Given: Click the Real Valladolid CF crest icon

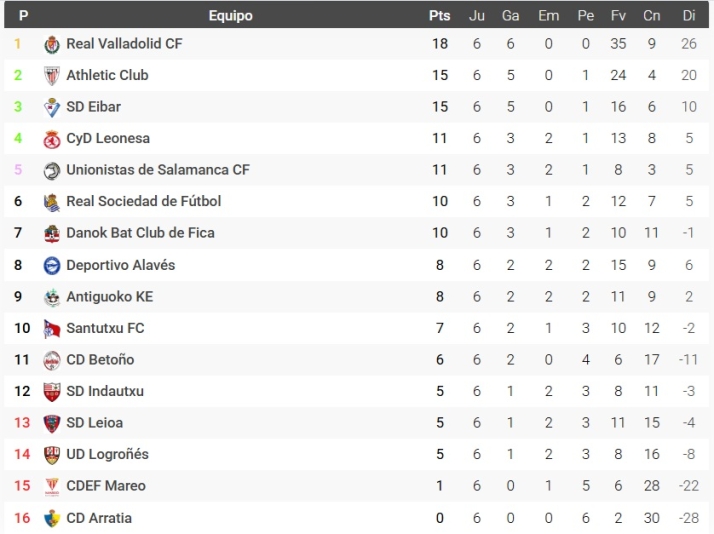Looking at the screenshot, I should pyautogui.click(x=52, y=45).
